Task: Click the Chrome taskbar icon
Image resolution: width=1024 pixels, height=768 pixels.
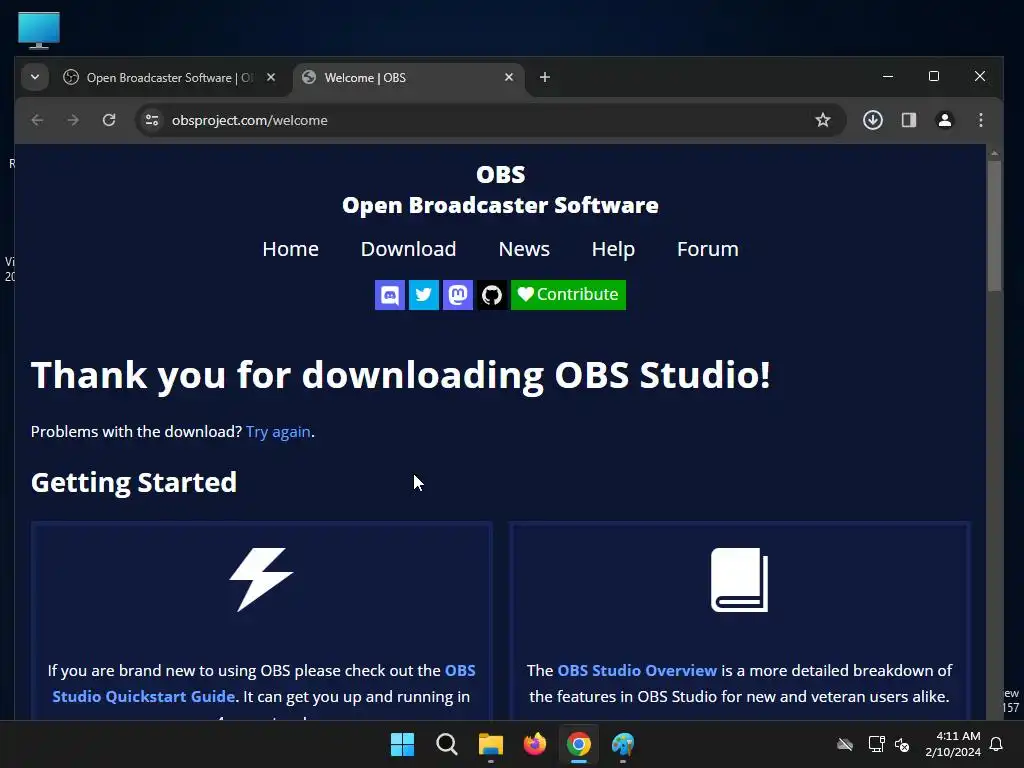Action: coord(579,744)
